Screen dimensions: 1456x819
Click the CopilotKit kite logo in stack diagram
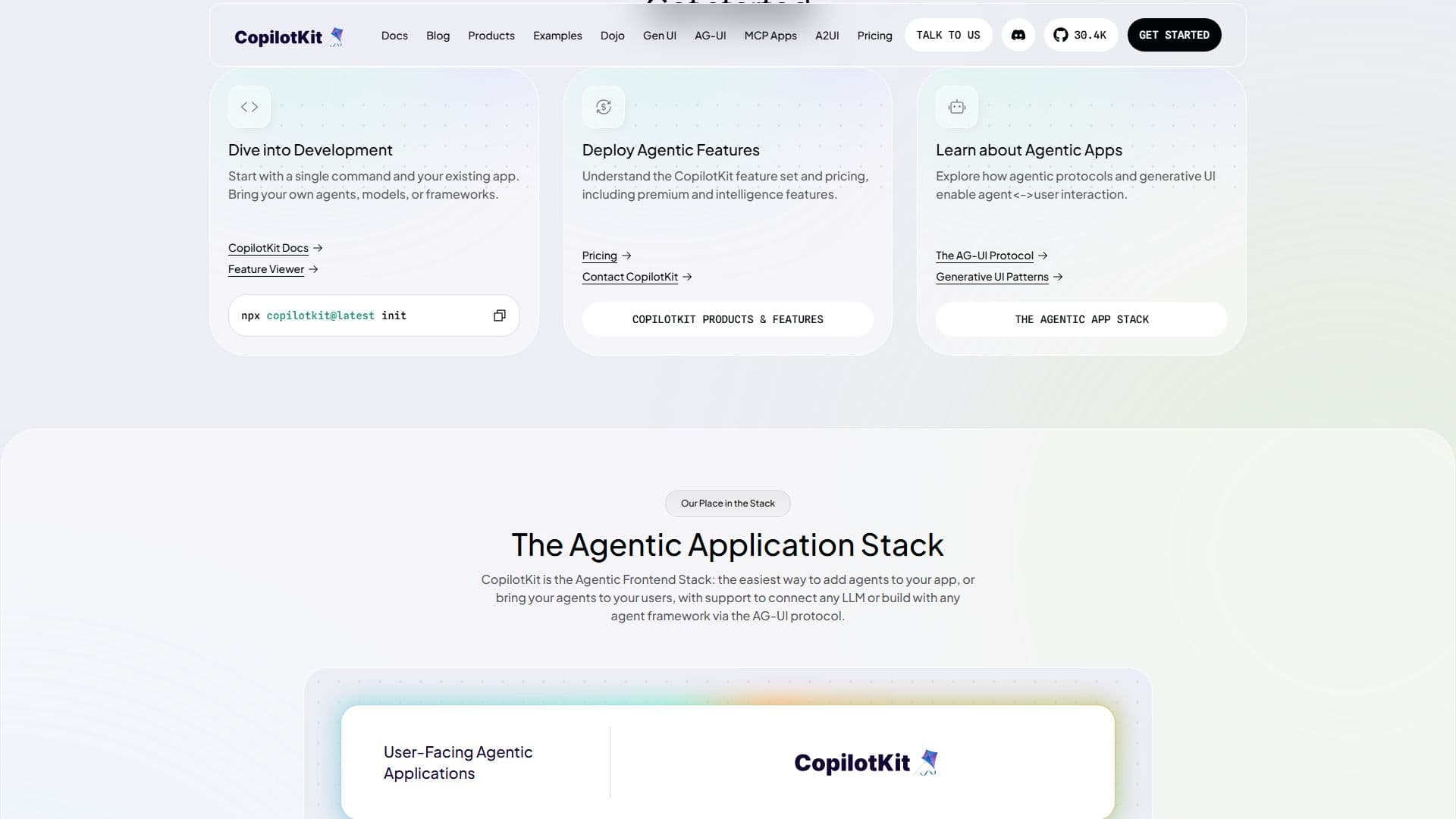click(866, 762)
